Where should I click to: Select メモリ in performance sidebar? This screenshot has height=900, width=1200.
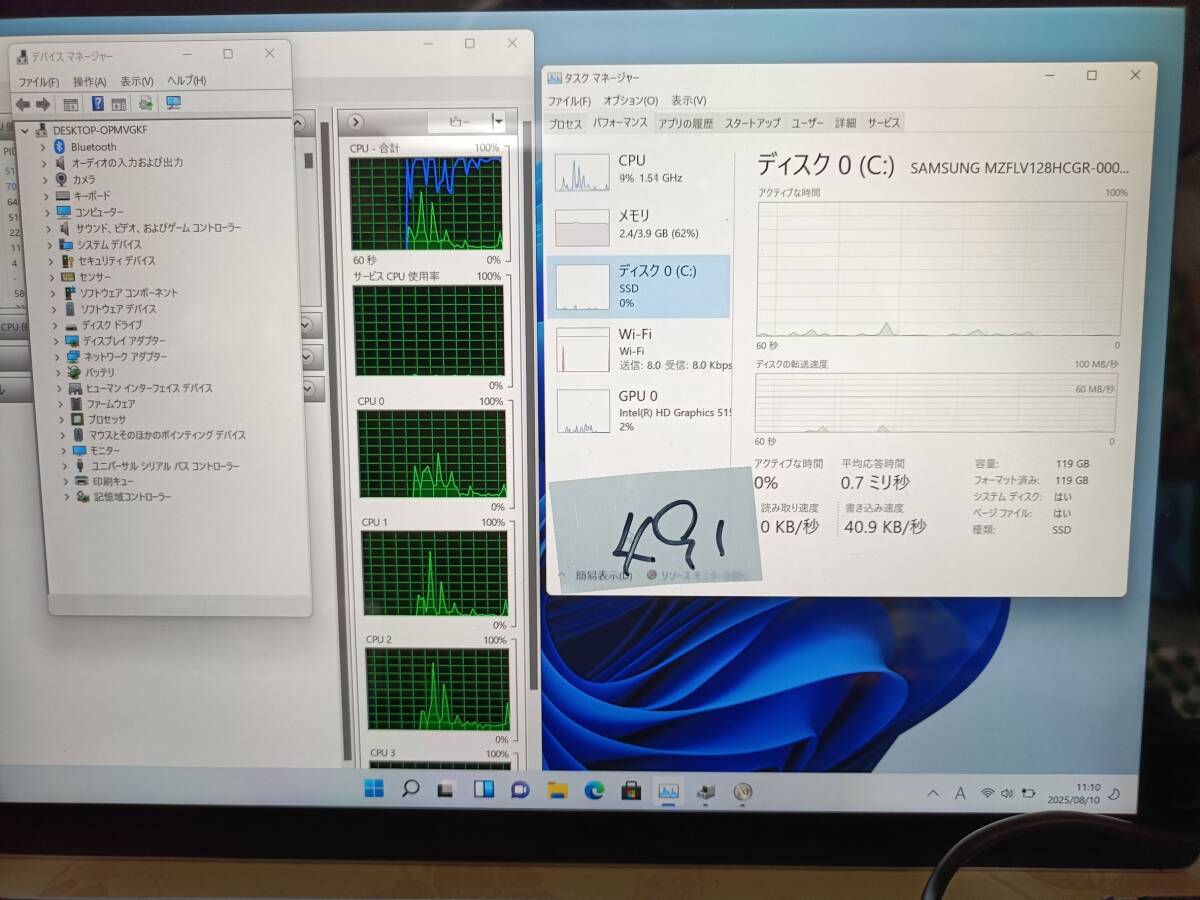(x=639, y=225)
